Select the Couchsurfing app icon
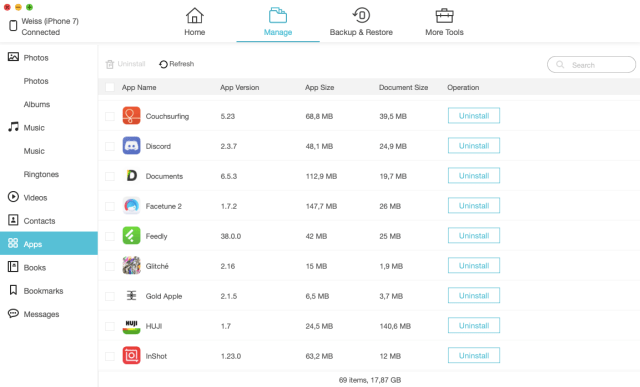The width and height of the screenshot is (640, 387). pyautogui.click(x=131, y=116)
